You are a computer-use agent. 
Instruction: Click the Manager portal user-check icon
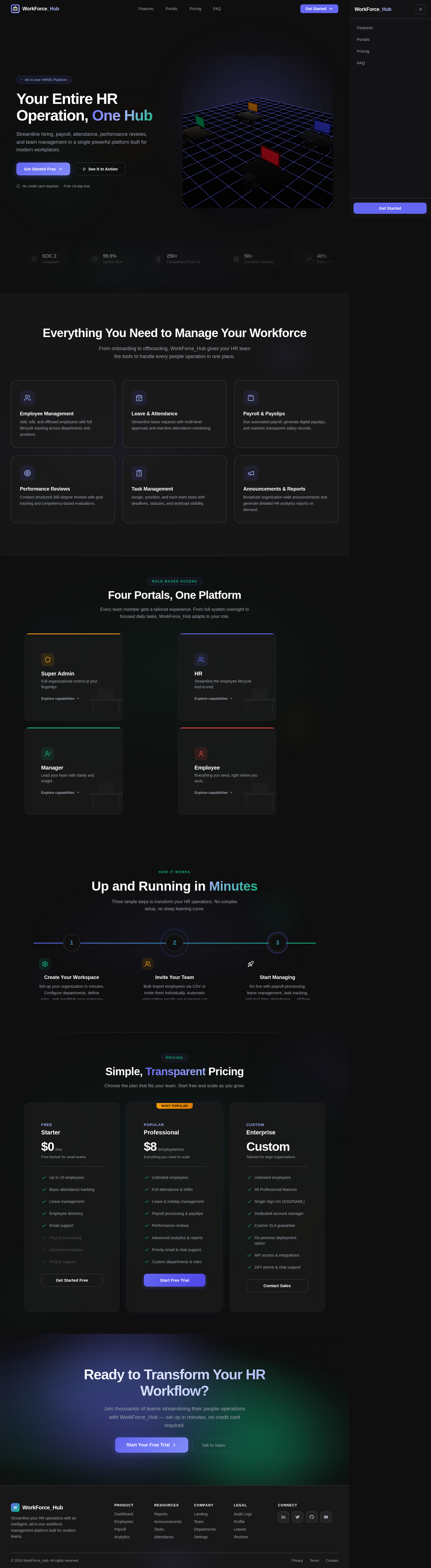click(x=47, y=753)
